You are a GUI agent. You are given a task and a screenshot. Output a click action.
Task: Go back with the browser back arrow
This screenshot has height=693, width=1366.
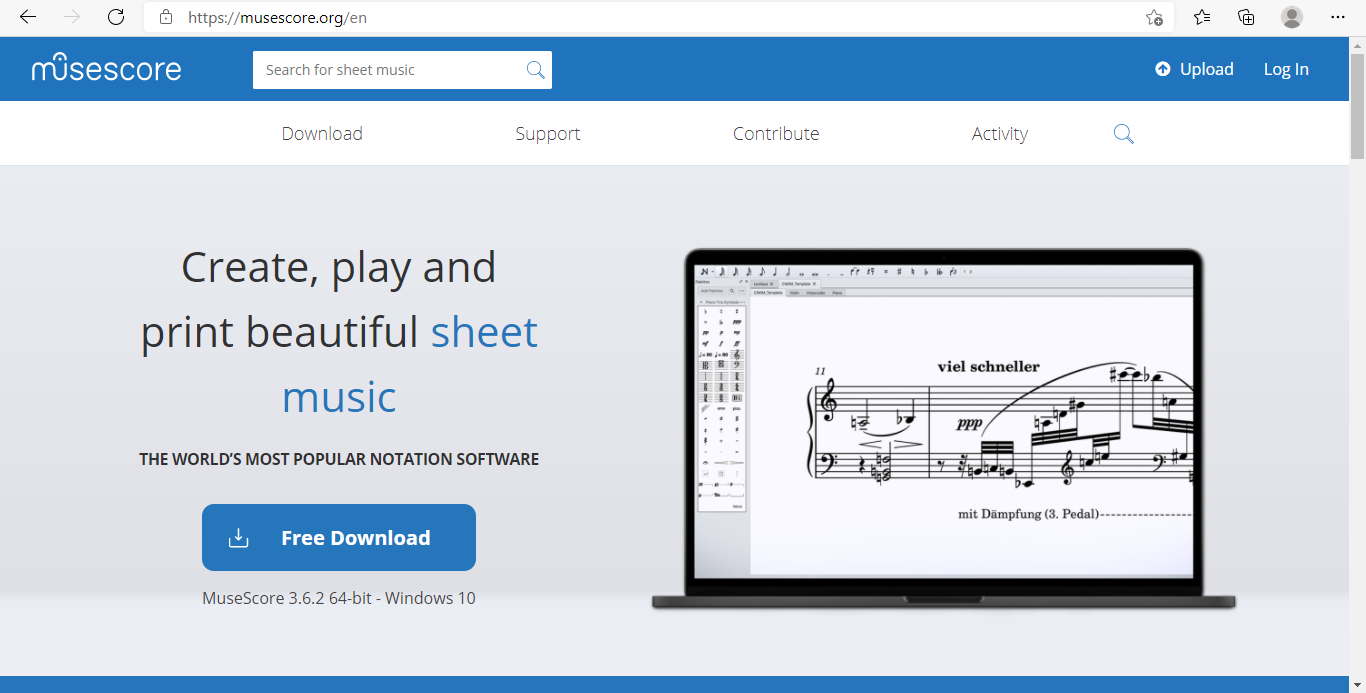point(28,17)
